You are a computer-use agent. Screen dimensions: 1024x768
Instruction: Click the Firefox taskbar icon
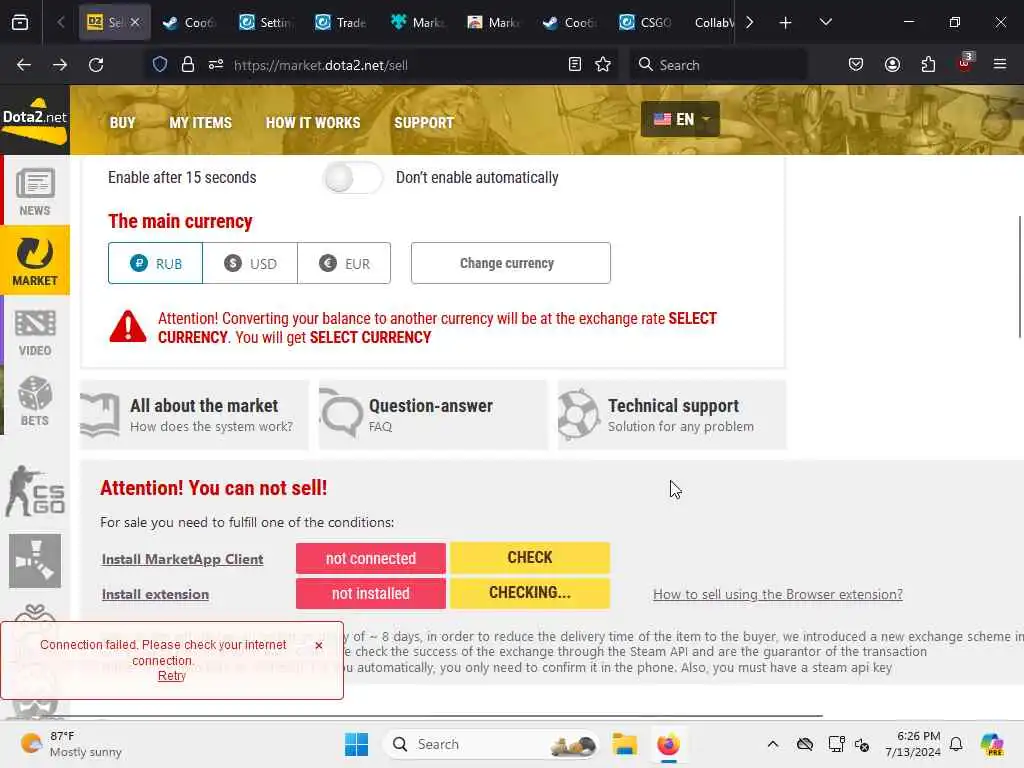pos(668,744)
